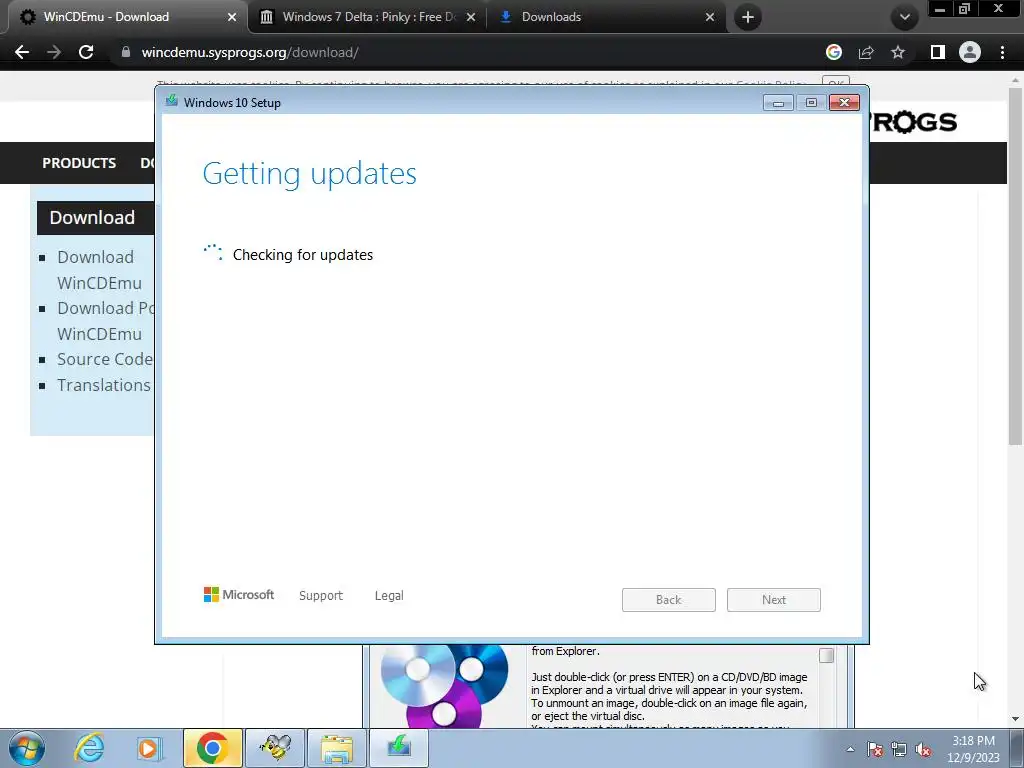Image resolution: width=1024 pixels, height=768 pixels.
Task: Click the Microsoft logo in Setup
Action: [x=238, y=594]
